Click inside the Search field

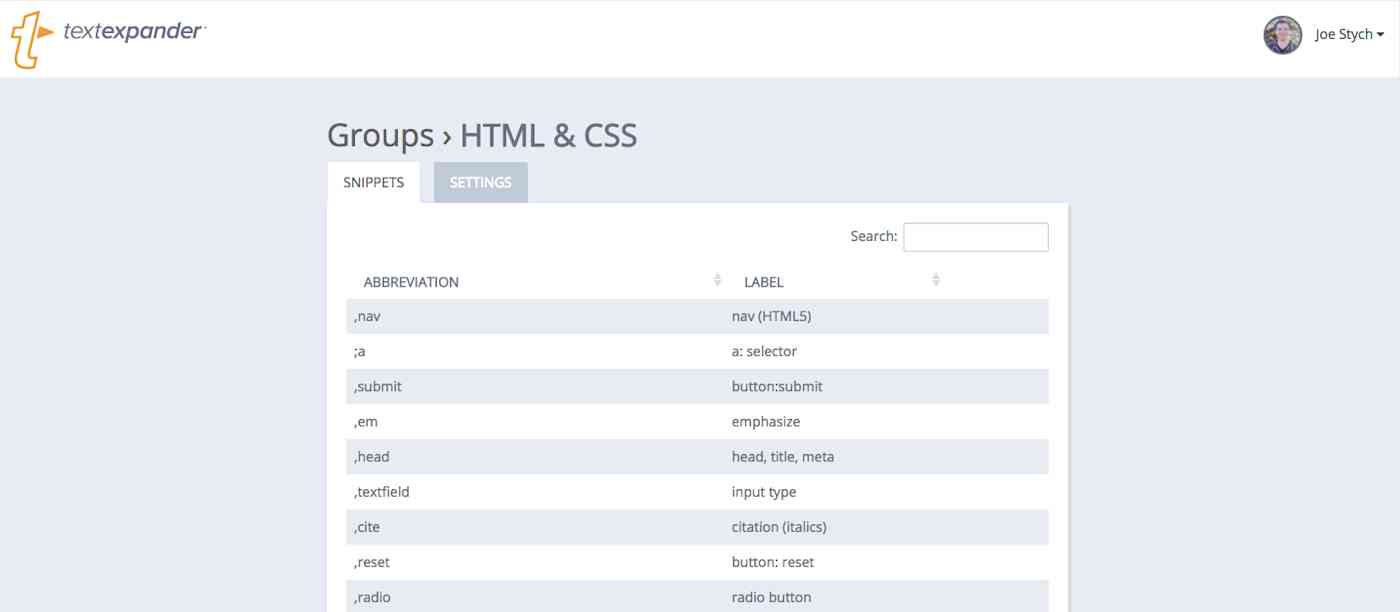click(975, 236)
